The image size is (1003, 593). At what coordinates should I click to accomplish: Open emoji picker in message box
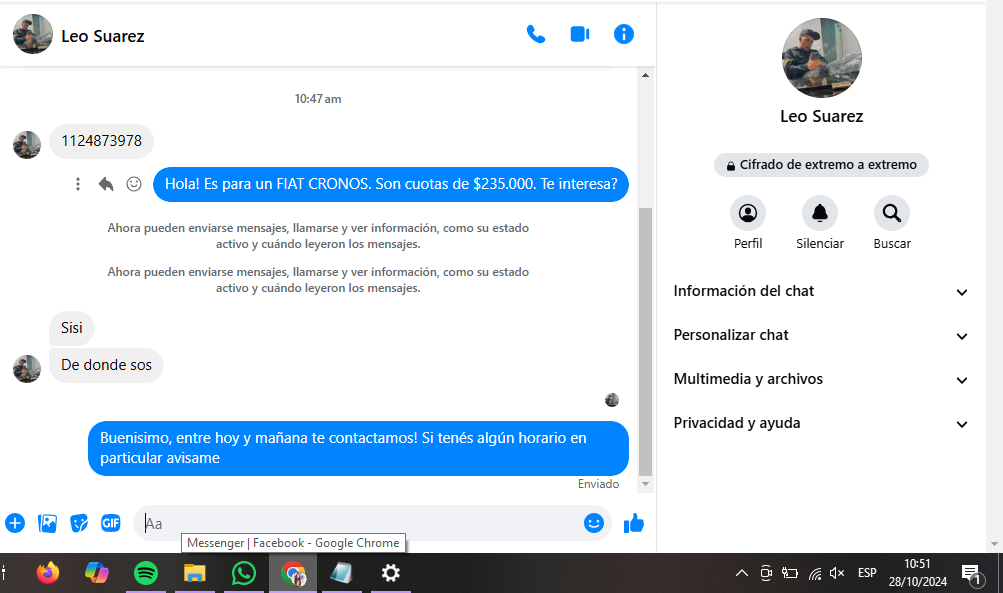pyautogui.click(x=594, y=523)
